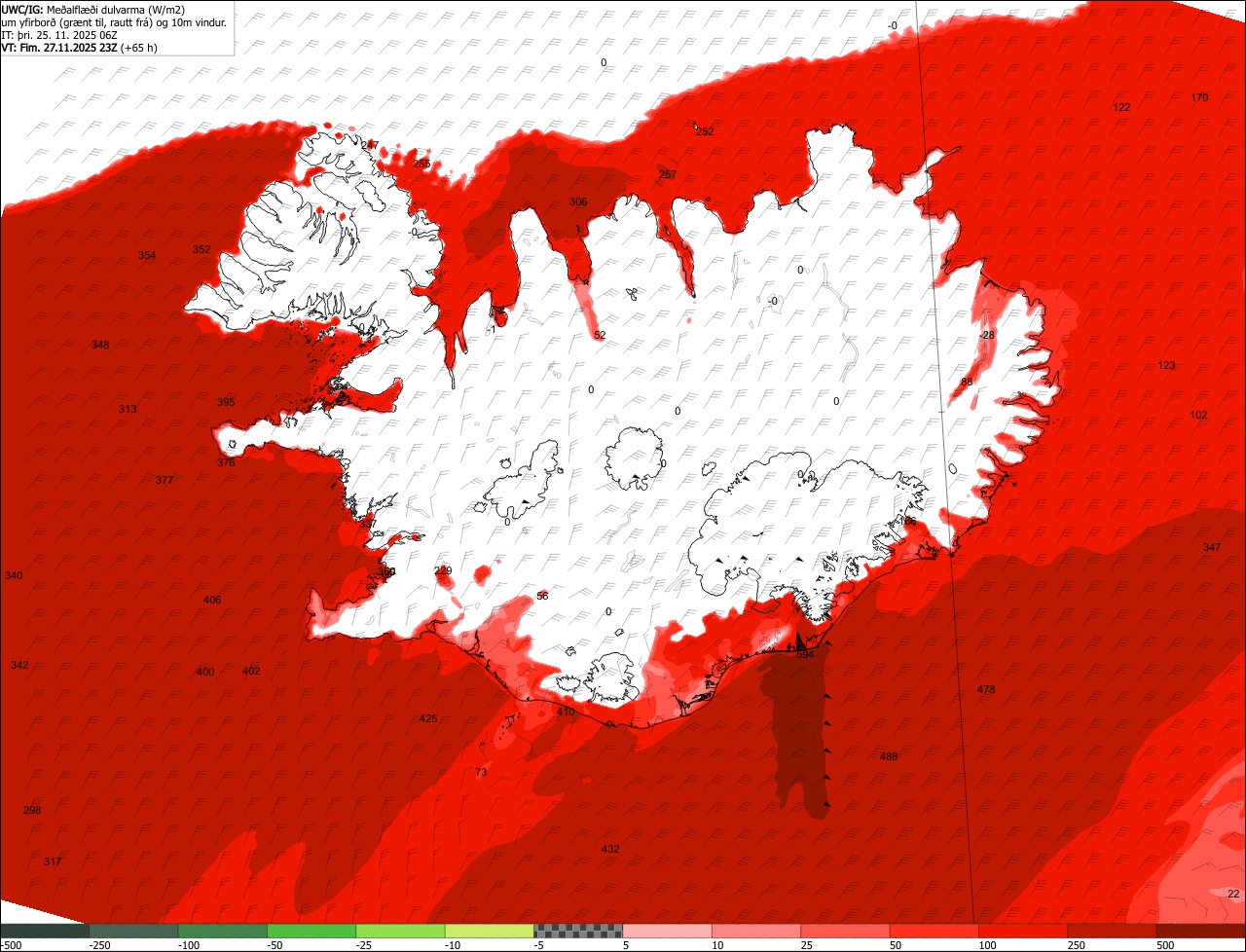Click the map value 406
The height and width of the screenshot is (952, 1246).
(x=212, y=600)
